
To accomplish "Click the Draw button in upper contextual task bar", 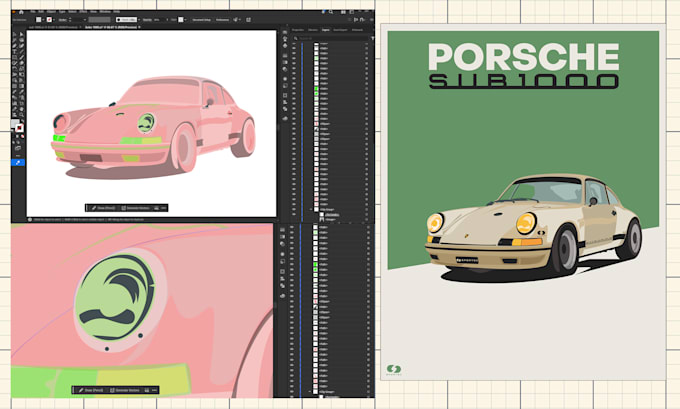I will 103,208.
